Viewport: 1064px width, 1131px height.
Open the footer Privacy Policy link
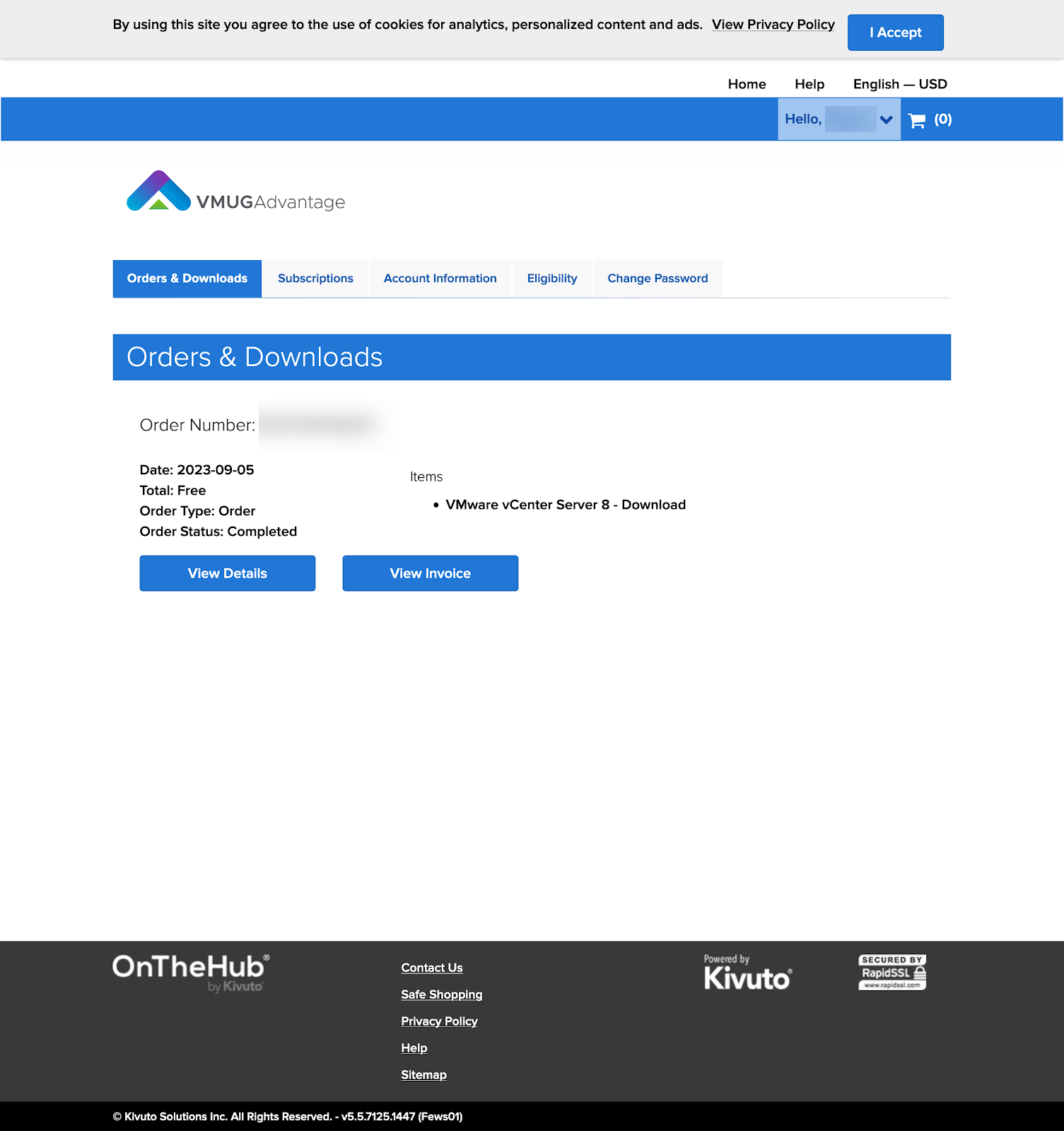(x=439, y=1021)
